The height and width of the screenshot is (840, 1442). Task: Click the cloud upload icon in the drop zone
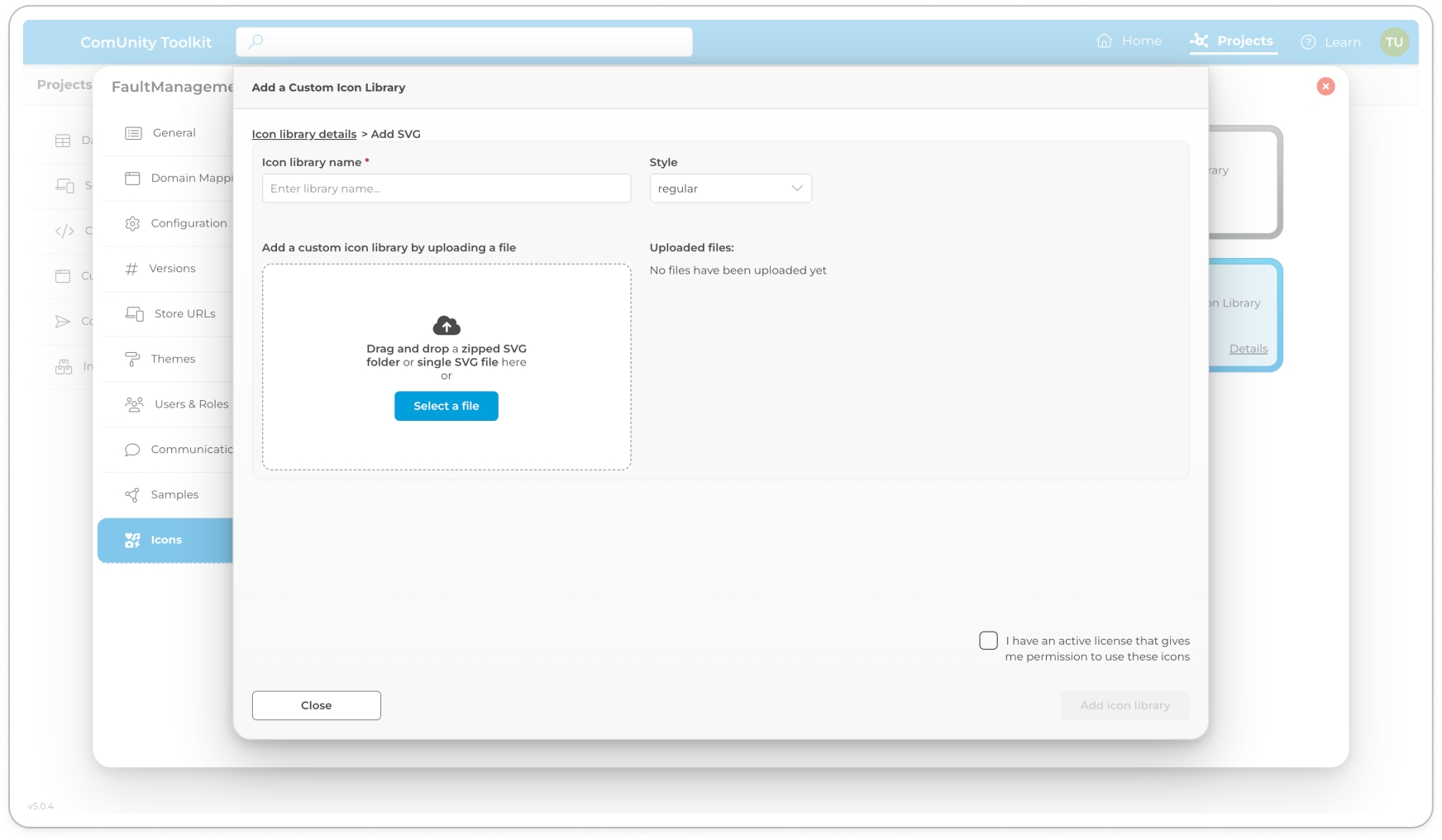click(x=446, y=326)
